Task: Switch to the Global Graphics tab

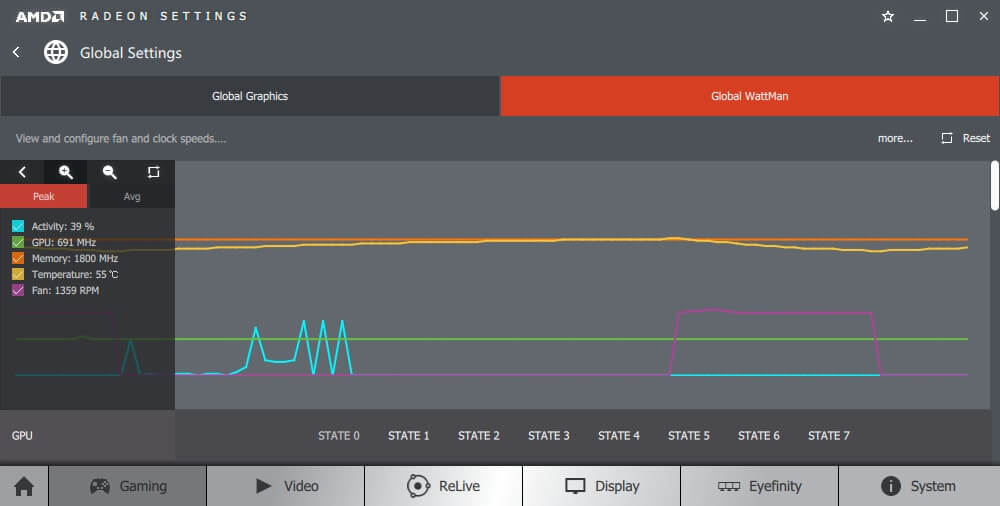Action: pos(250,96)
